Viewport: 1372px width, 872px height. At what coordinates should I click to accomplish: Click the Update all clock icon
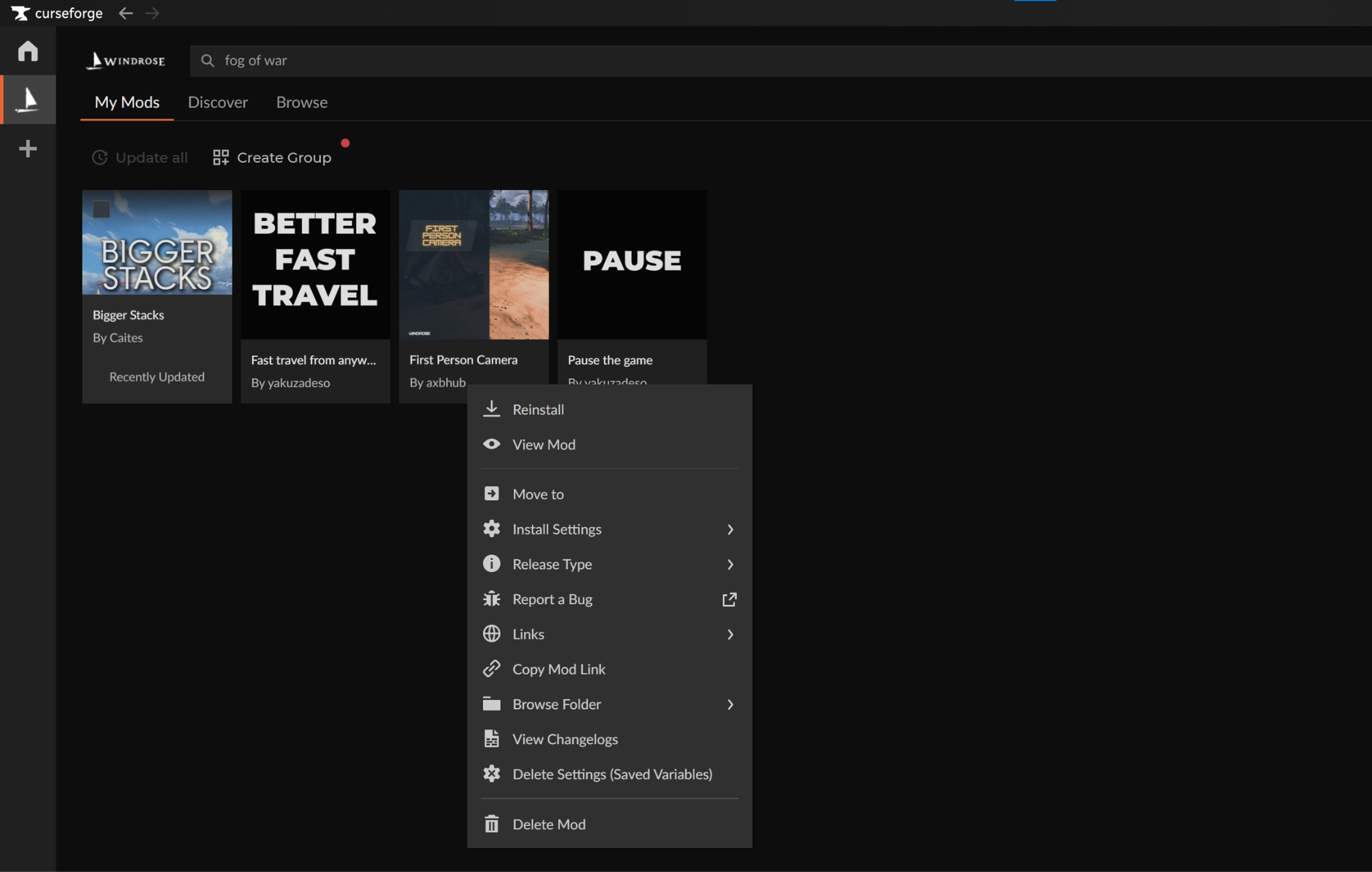[x=100, y=158]
